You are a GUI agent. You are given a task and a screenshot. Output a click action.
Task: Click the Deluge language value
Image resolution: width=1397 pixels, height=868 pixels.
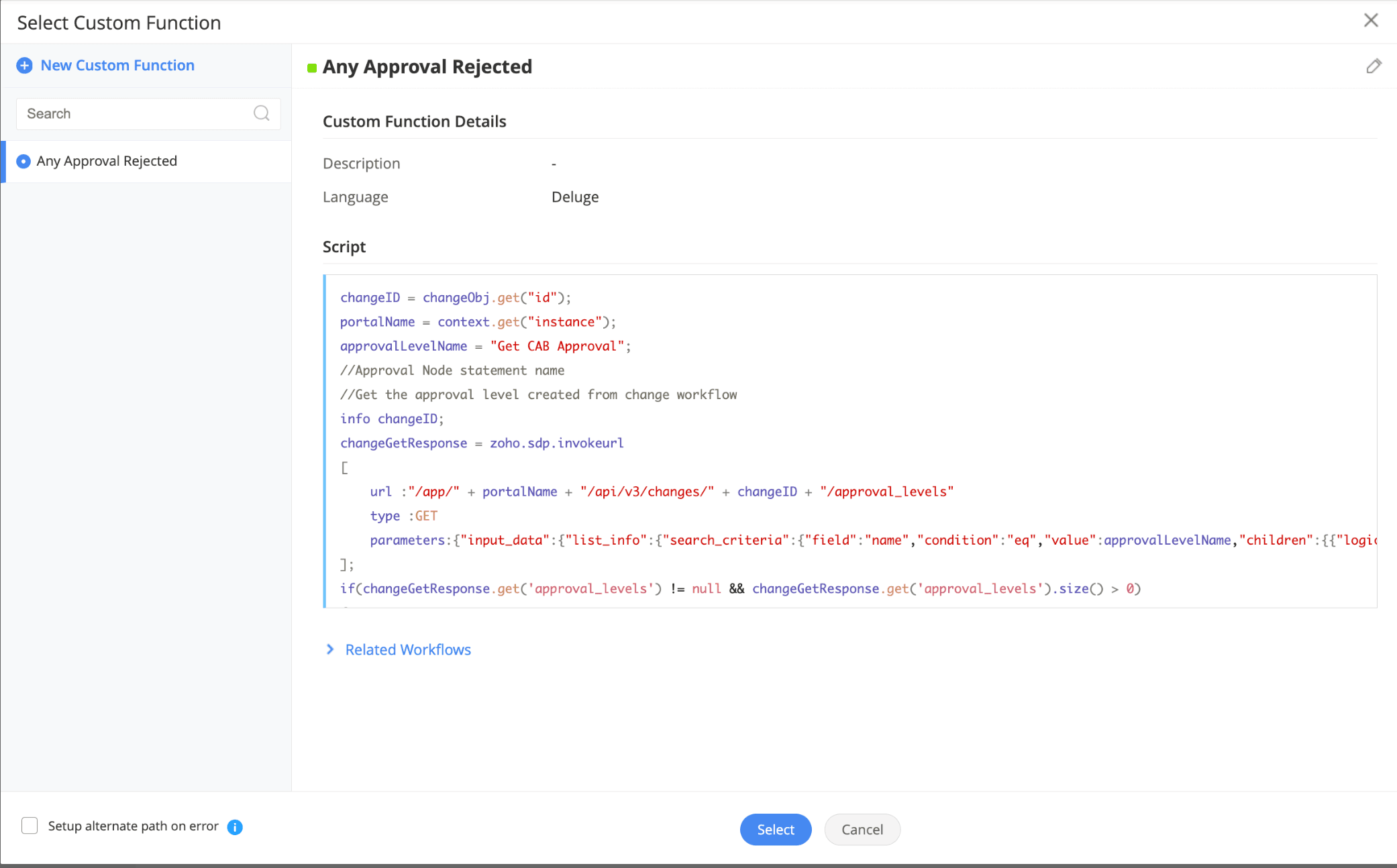[575, 197]
